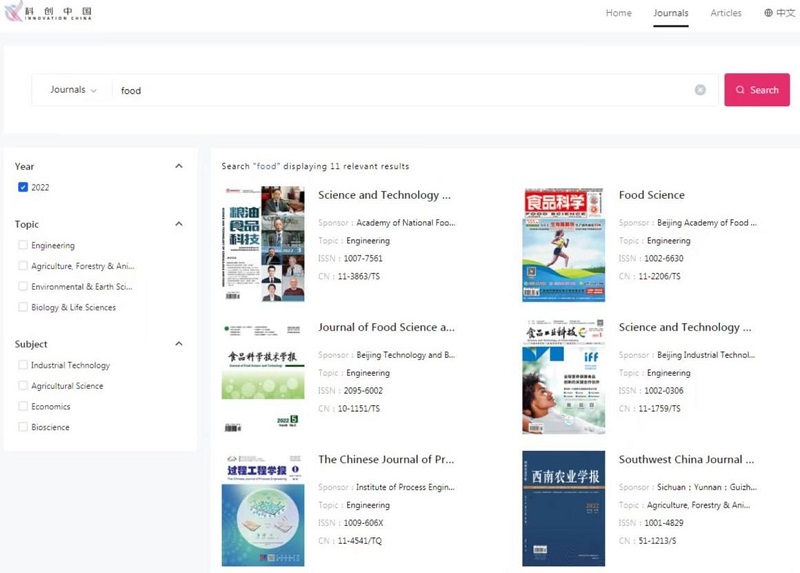The height and width of the screenshot is (573, 800).
Task: Click the Innovation China logo
Action: (x=48, y=11)
